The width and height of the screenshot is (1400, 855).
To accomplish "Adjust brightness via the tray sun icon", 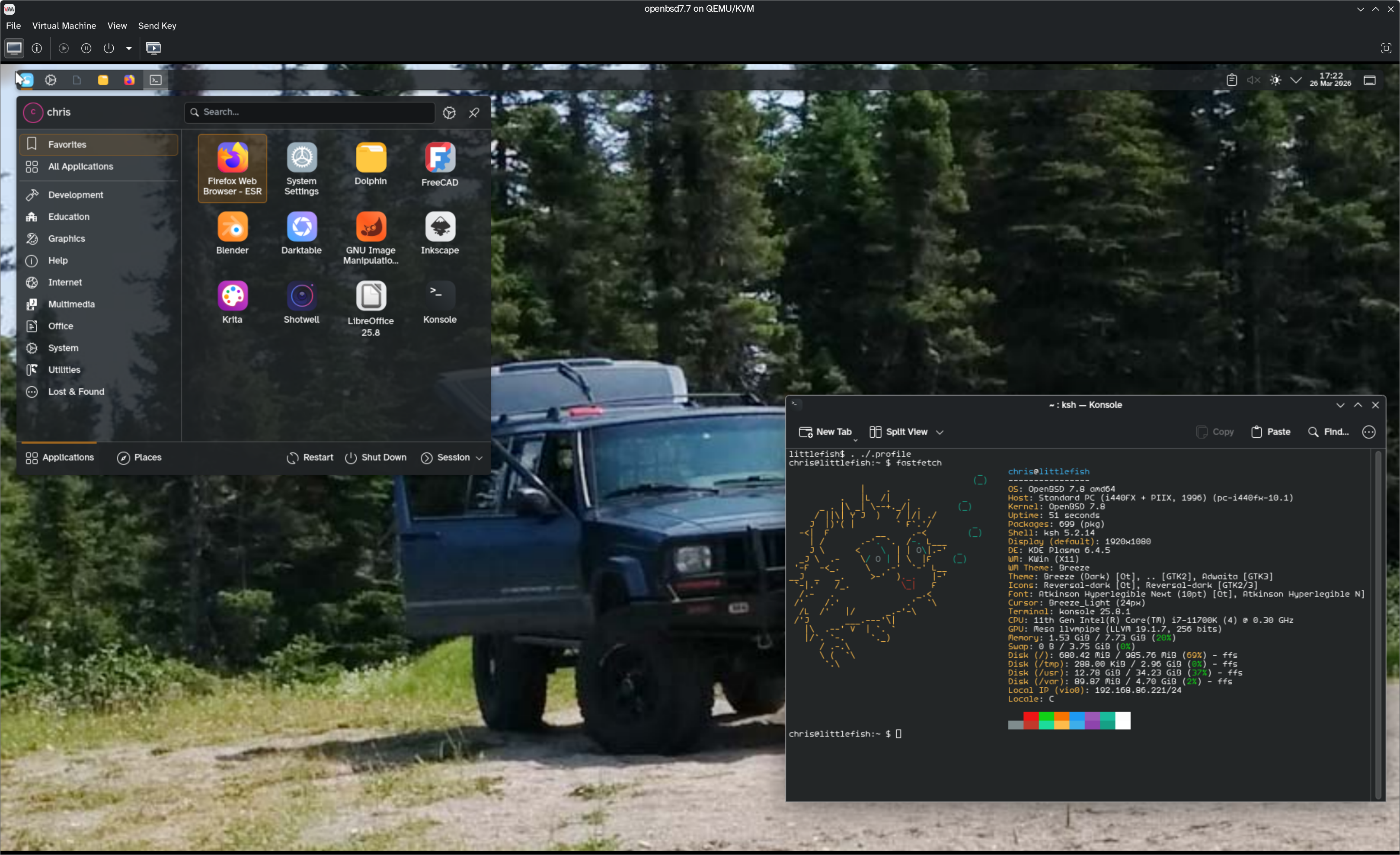I will pos(1275,80).
